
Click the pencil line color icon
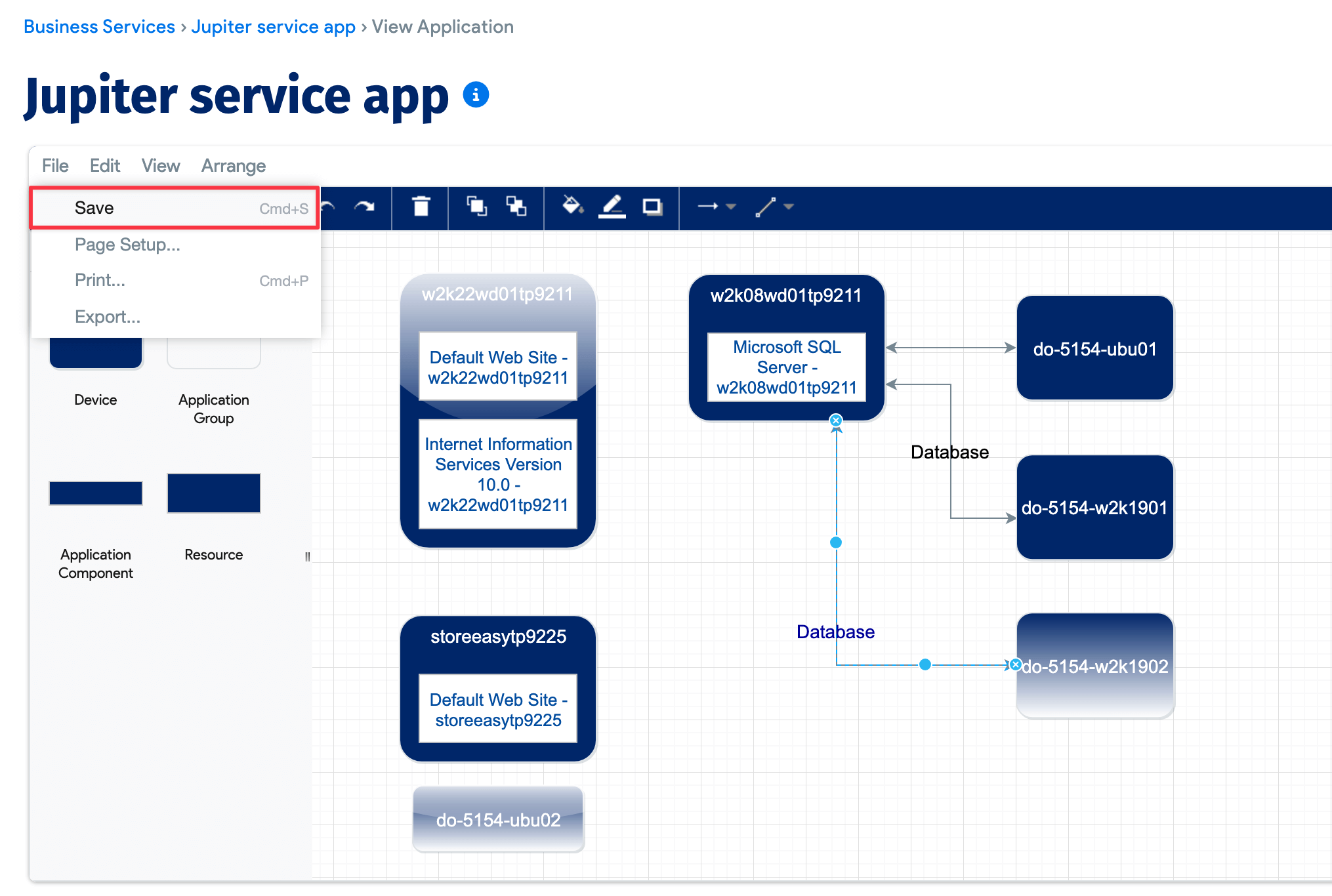[612, 207]
